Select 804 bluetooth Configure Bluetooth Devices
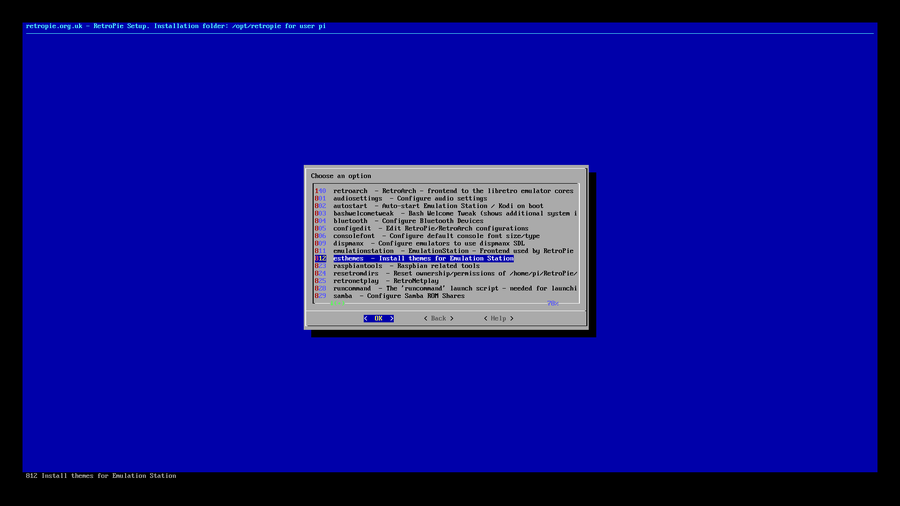Screen dimensions: 900x506 [x=399, y=221]
